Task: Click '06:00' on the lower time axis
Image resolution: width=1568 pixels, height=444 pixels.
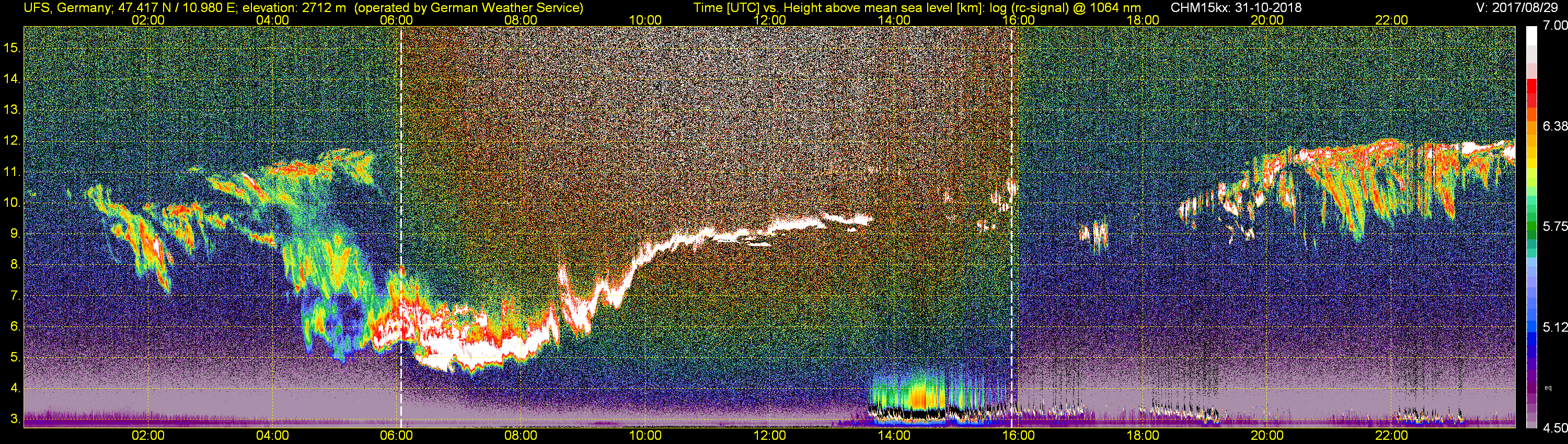Action: click(x=396, y=436)
